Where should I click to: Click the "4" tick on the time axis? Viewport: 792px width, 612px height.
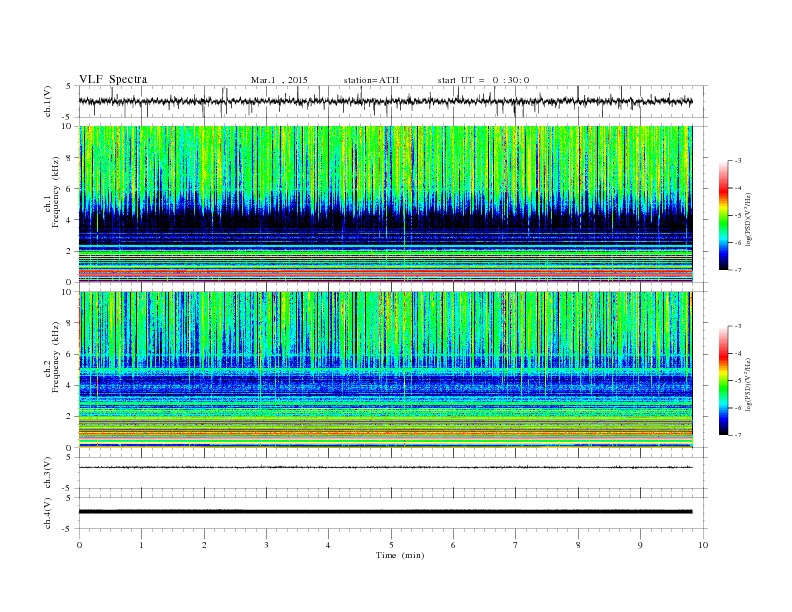[328, 545]
